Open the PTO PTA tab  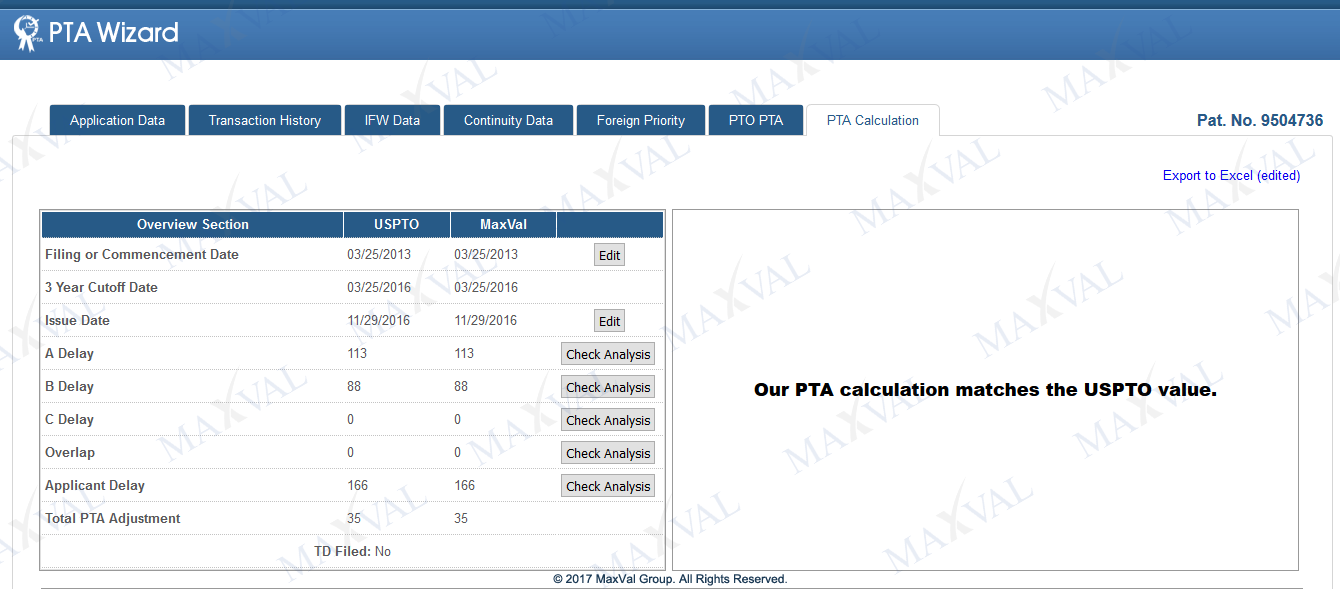pyautogui.click(x=756, y=120)
